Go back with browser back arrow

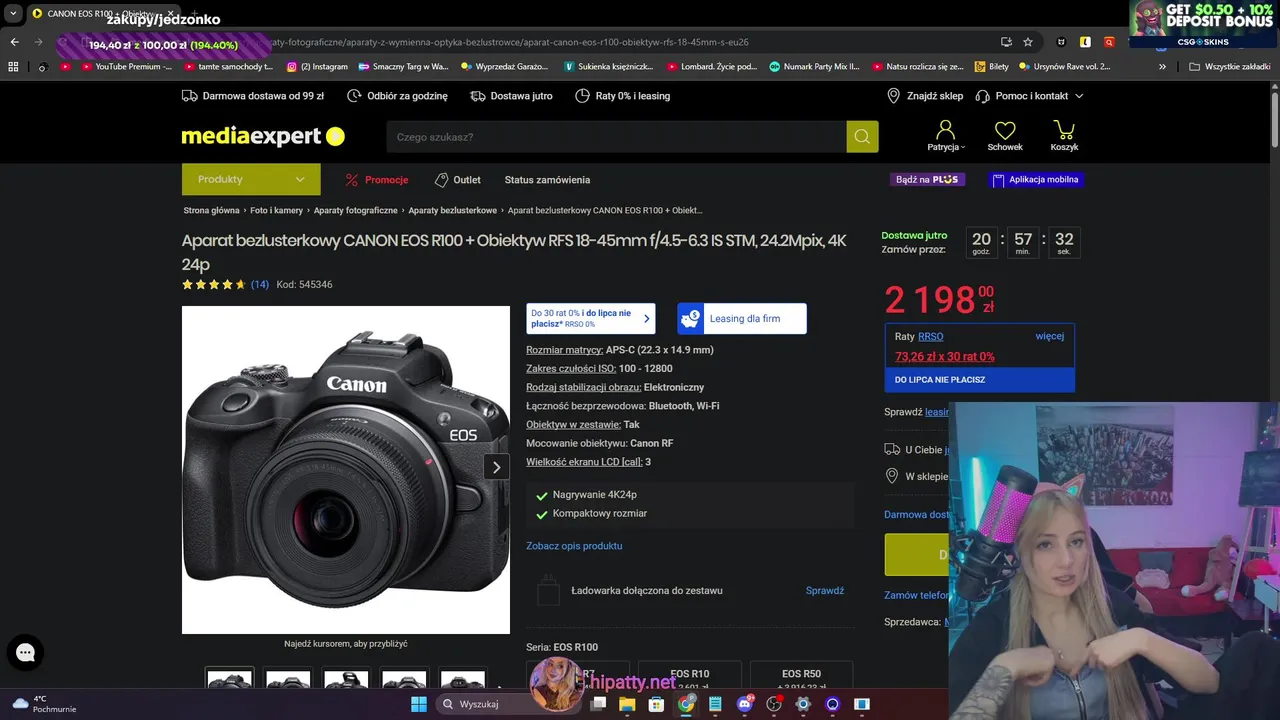pyautogui.click(x=14, y=42)
